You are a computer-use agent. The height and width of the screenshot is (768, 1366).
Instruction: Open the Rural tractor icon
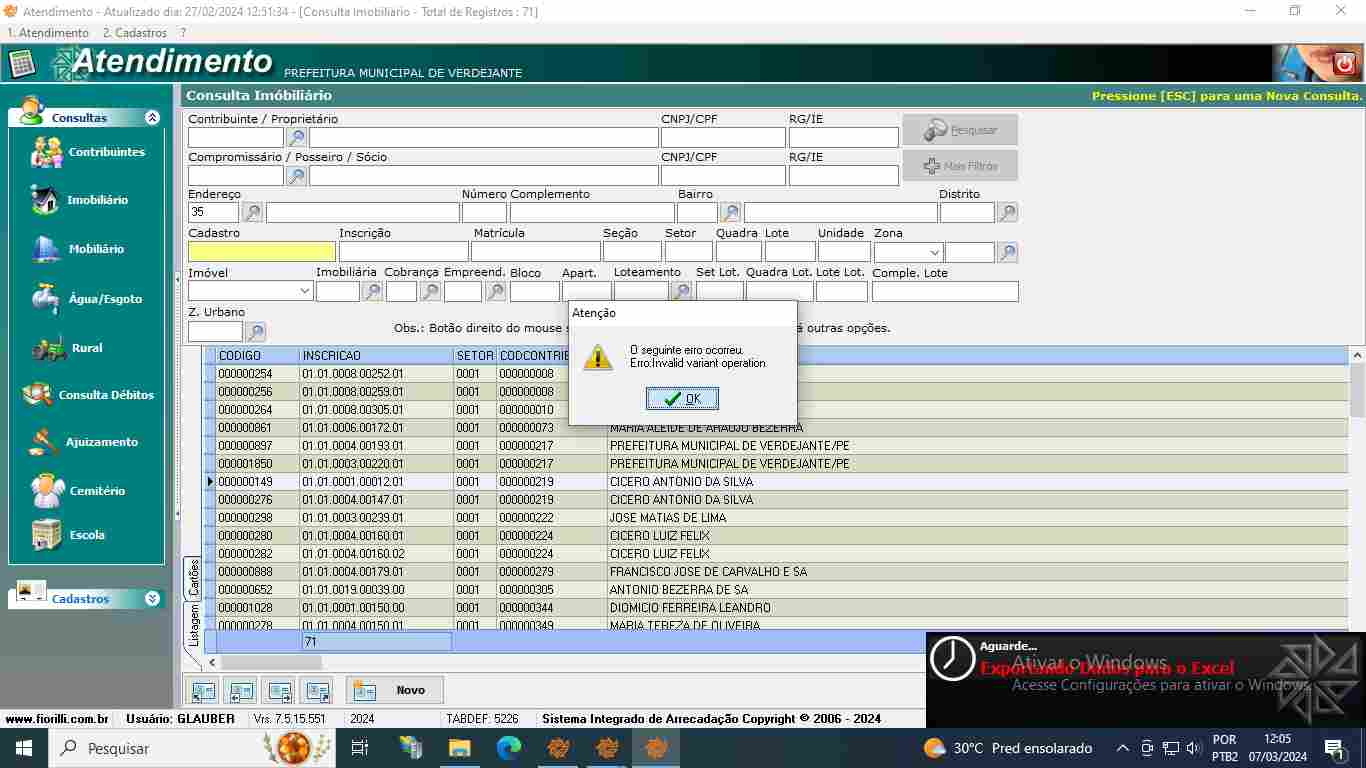pyautogui.click(x=49, y=348)
